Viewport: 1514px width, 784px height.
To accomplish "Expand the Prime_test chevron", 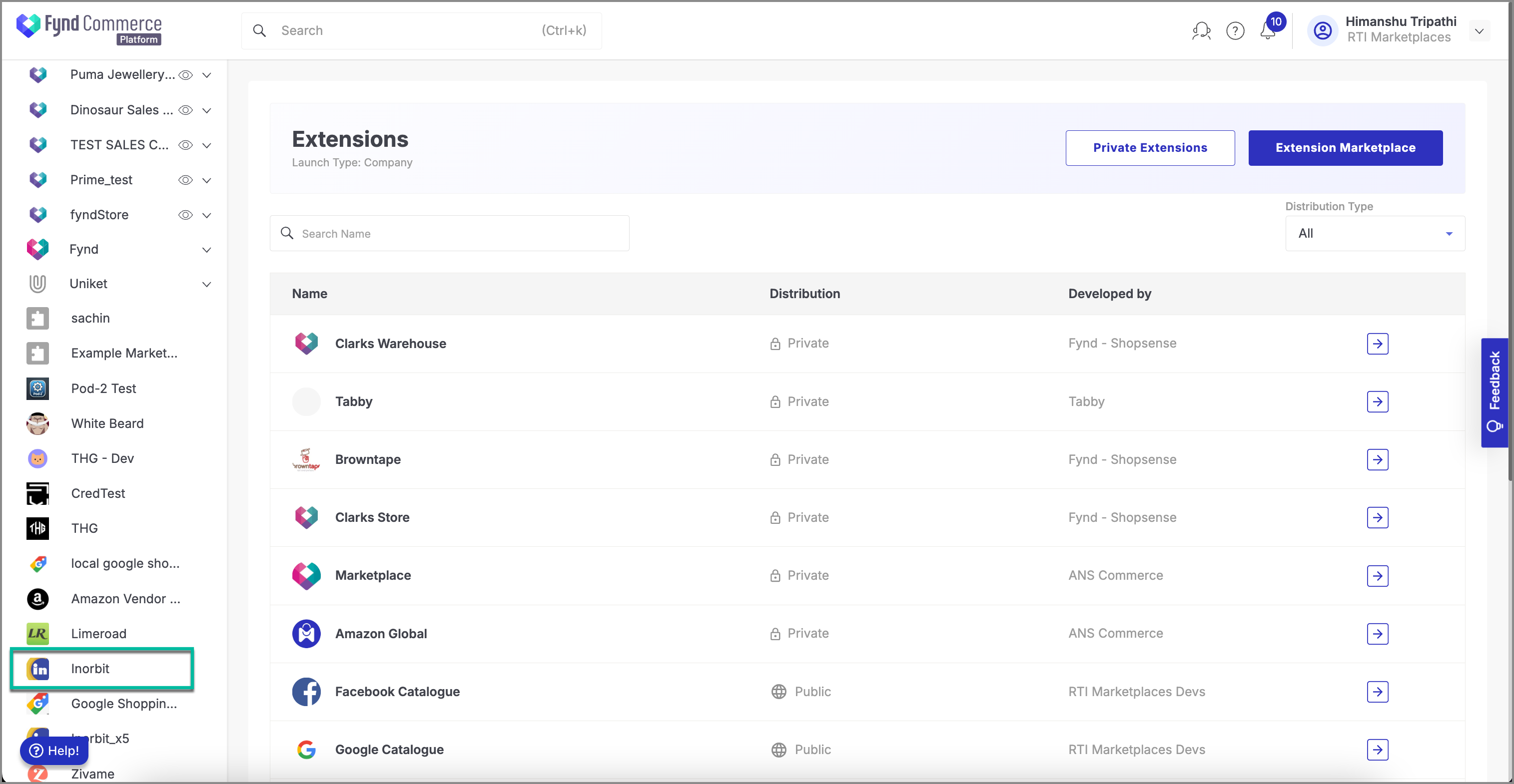I will pyautogui.click(x=207, y=180).
